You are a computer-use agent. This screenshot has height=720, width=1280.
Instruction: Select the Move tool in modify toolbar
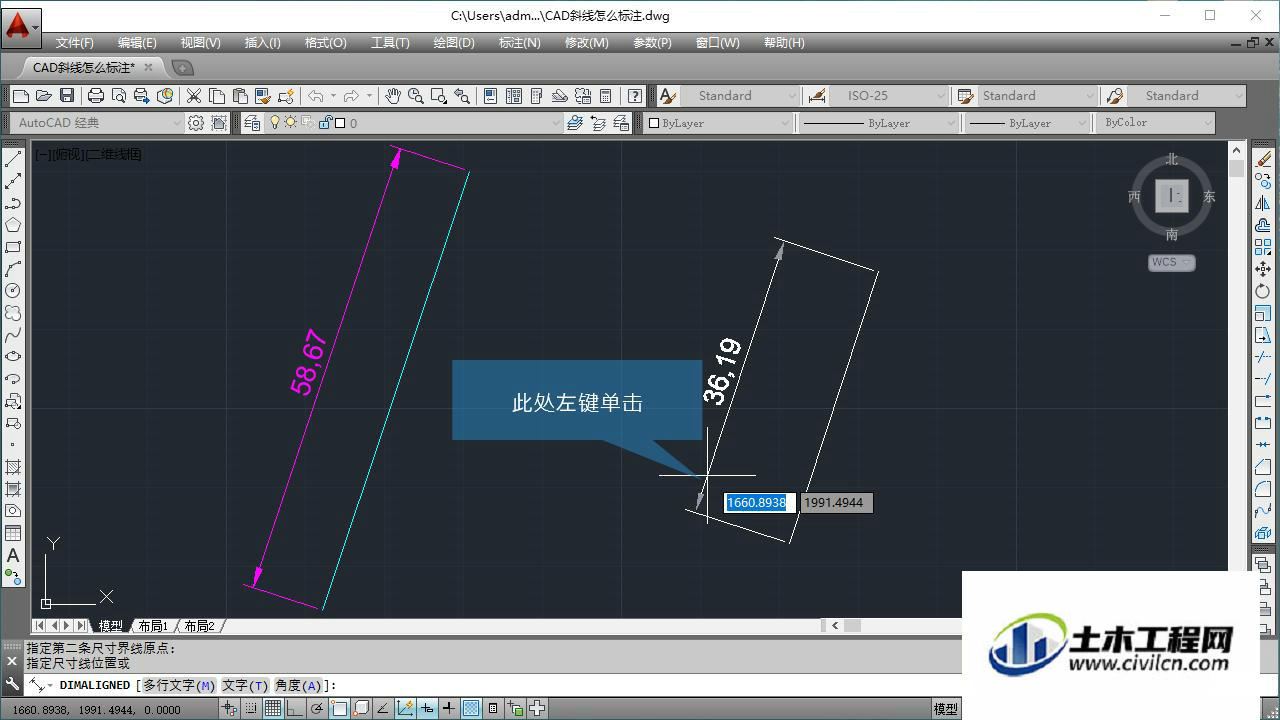1263,270
